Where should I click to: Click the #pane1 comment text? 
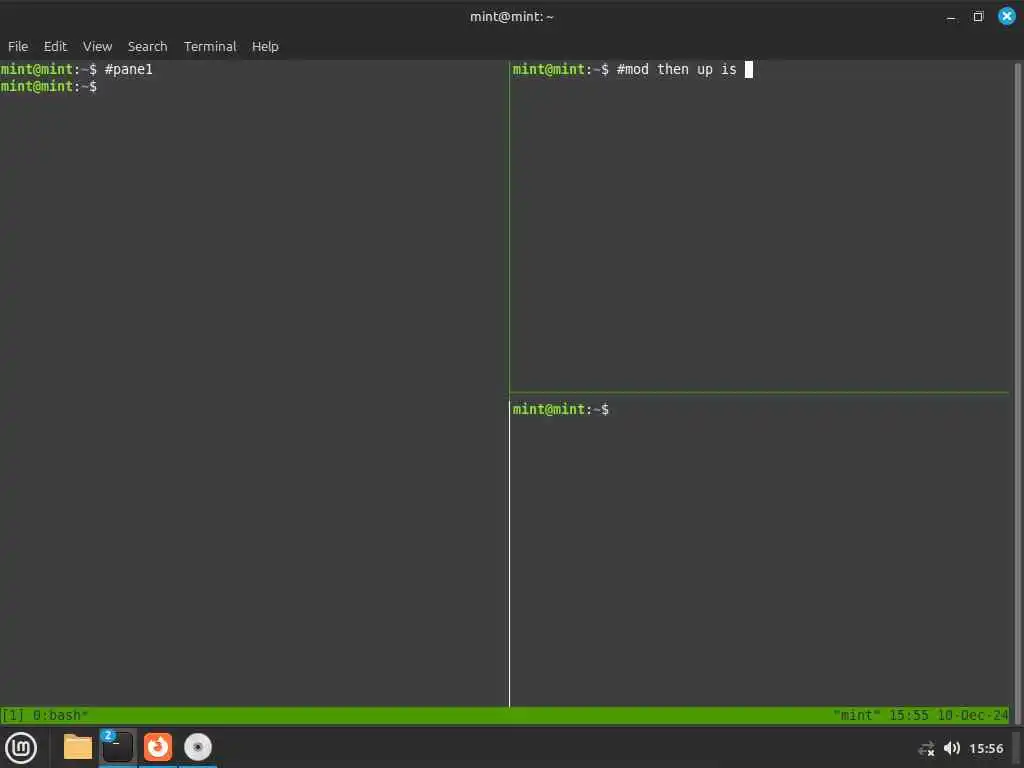tap(129, 69)
